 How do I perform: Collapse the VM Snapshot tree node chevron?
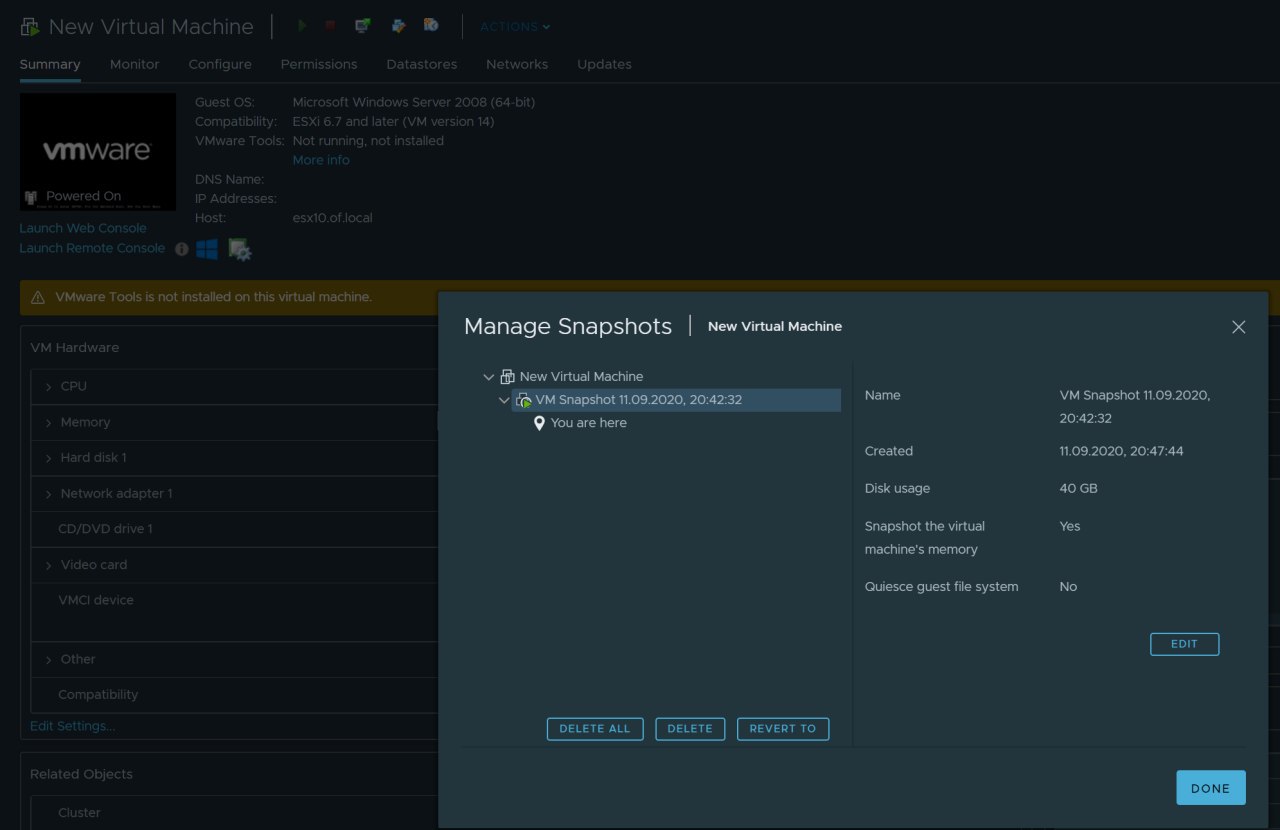[x=504, y=400]
